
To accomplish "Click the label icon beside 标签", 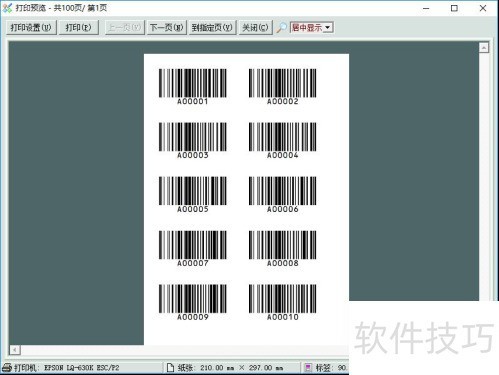I will tap(308, 368).
